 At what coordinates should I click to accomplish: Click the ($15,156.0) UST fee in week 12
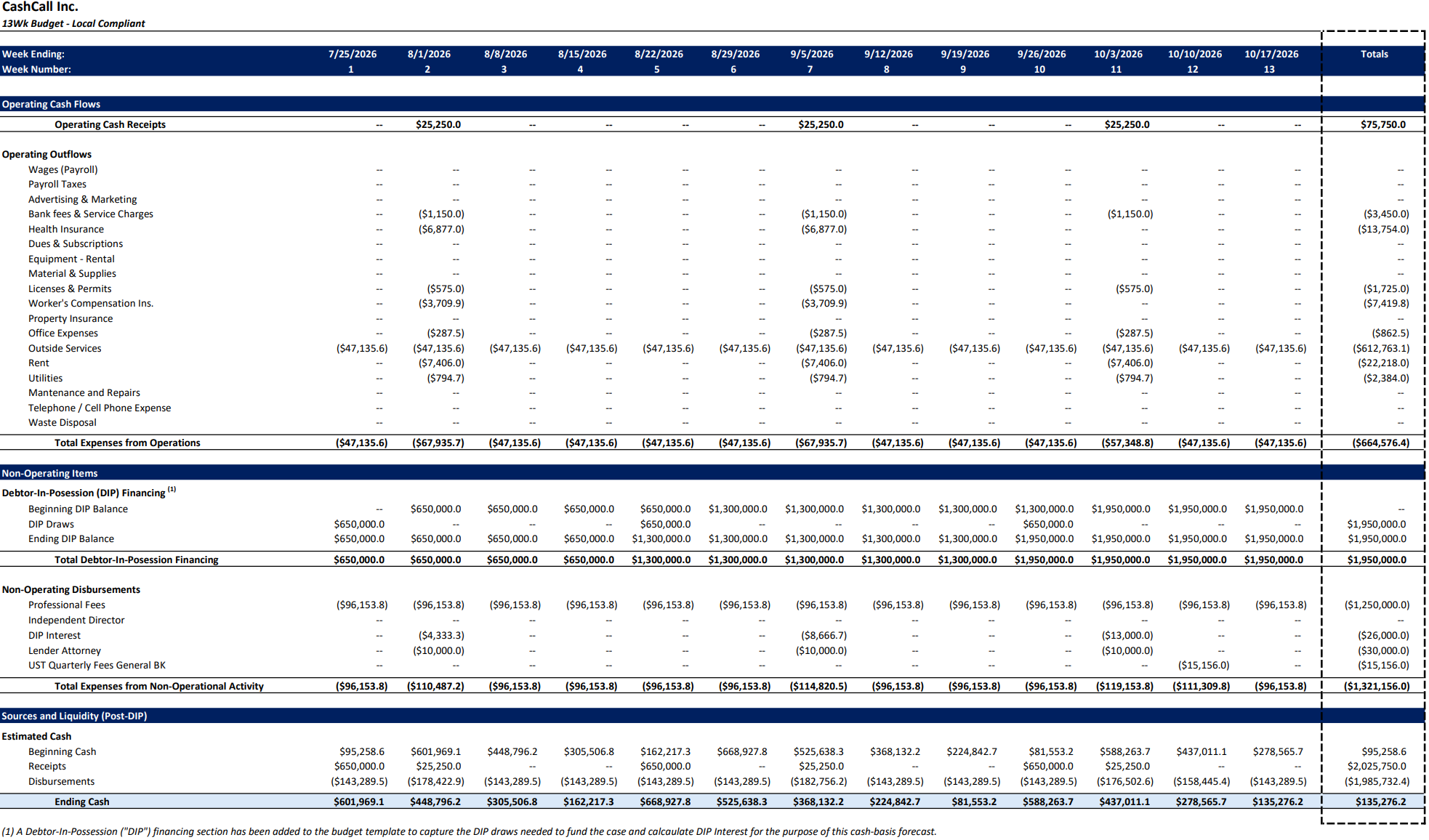pyautogui.click(x=1204, y=665)
